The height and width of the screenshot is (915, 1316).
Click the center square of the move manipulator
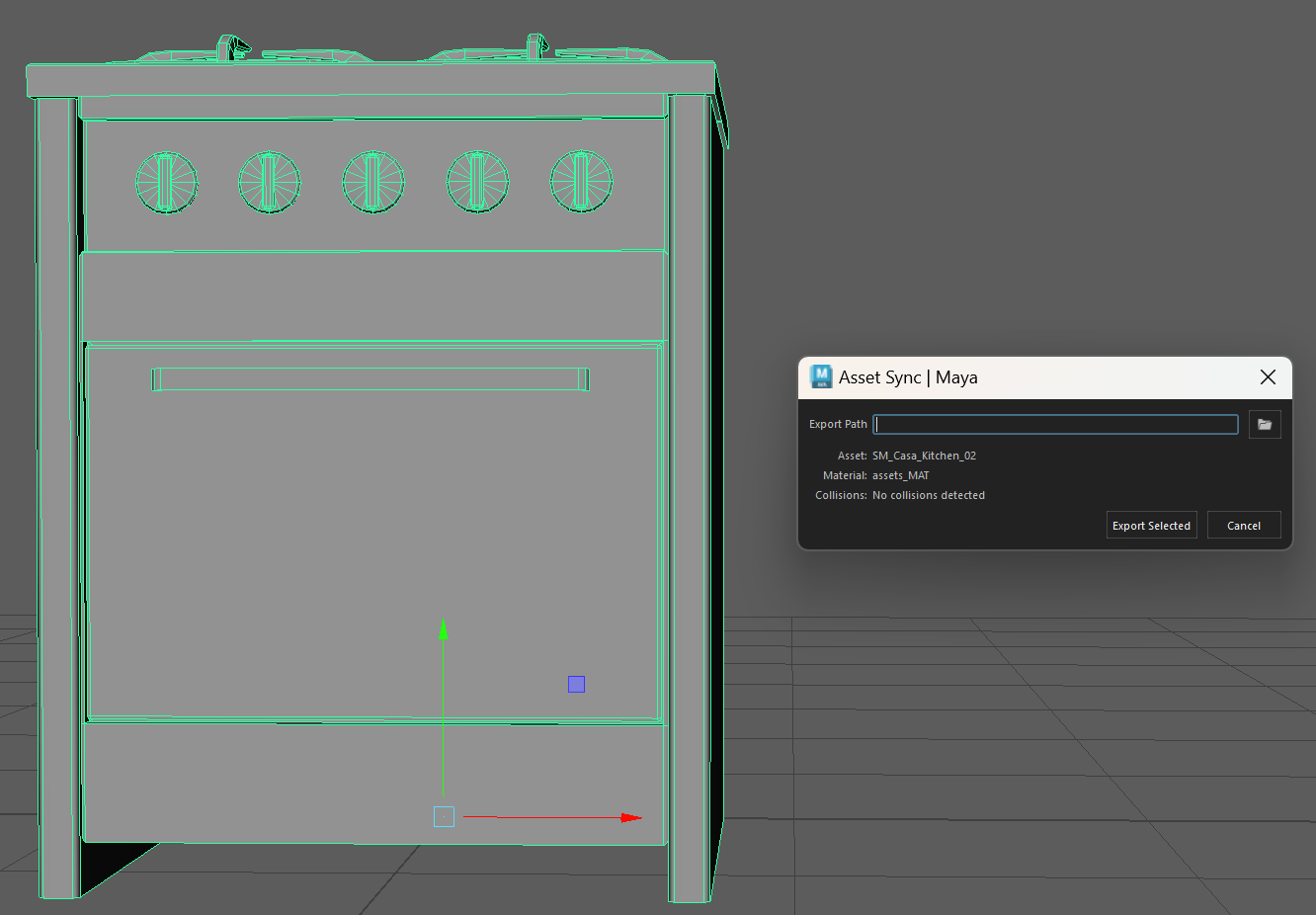[443, 816]
